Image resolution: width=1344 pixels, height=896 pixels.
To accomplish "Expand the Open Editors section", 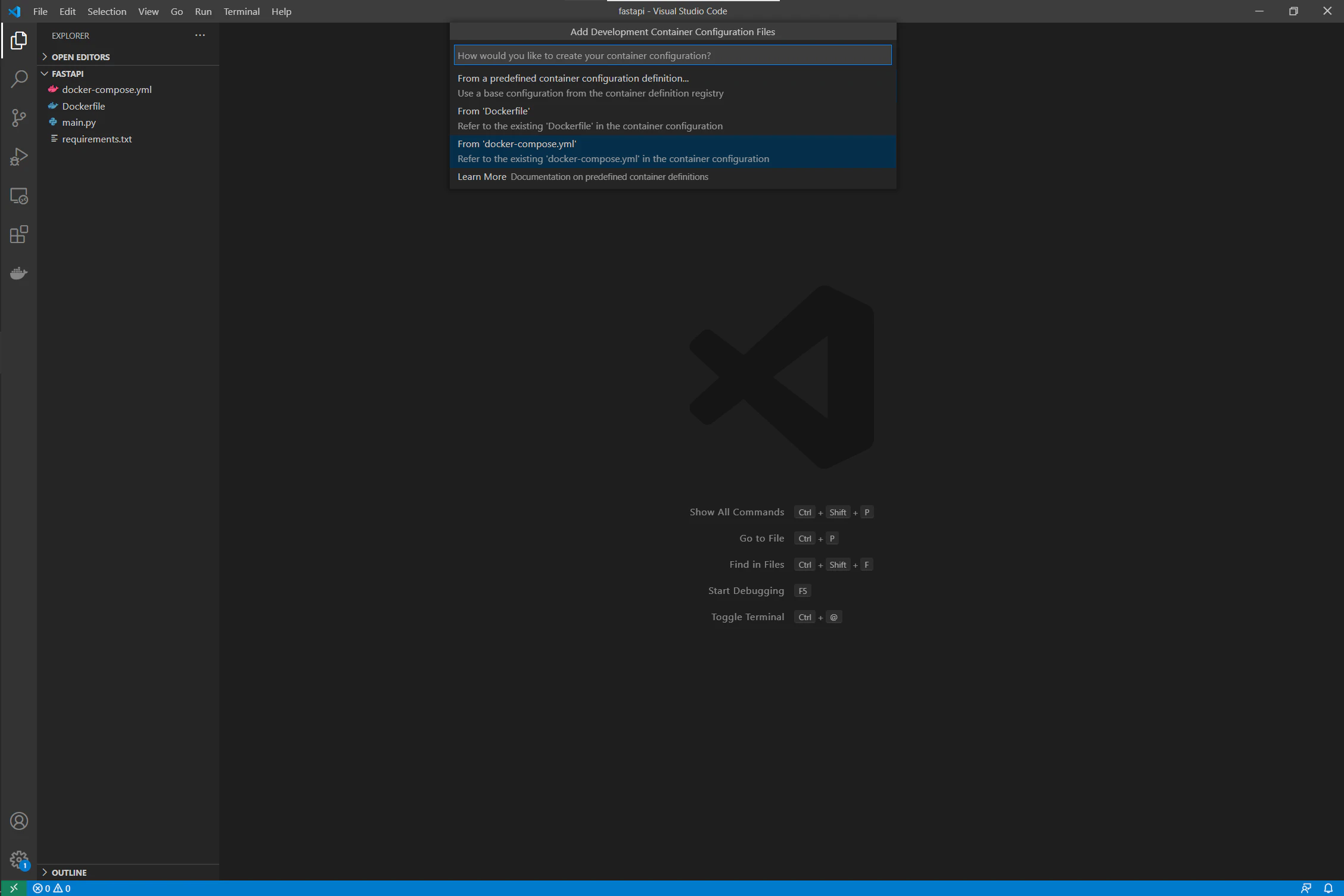I will (80, 57).
